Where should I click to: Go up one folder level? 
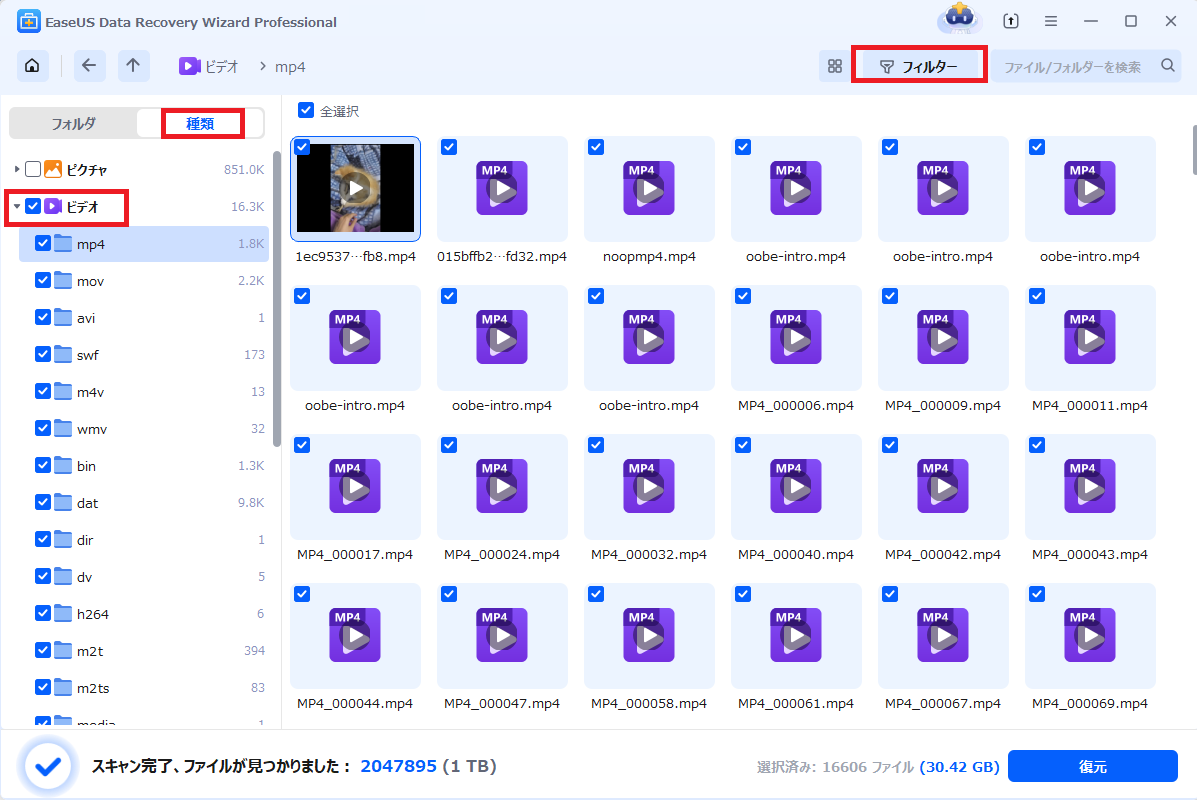point(133,66)
